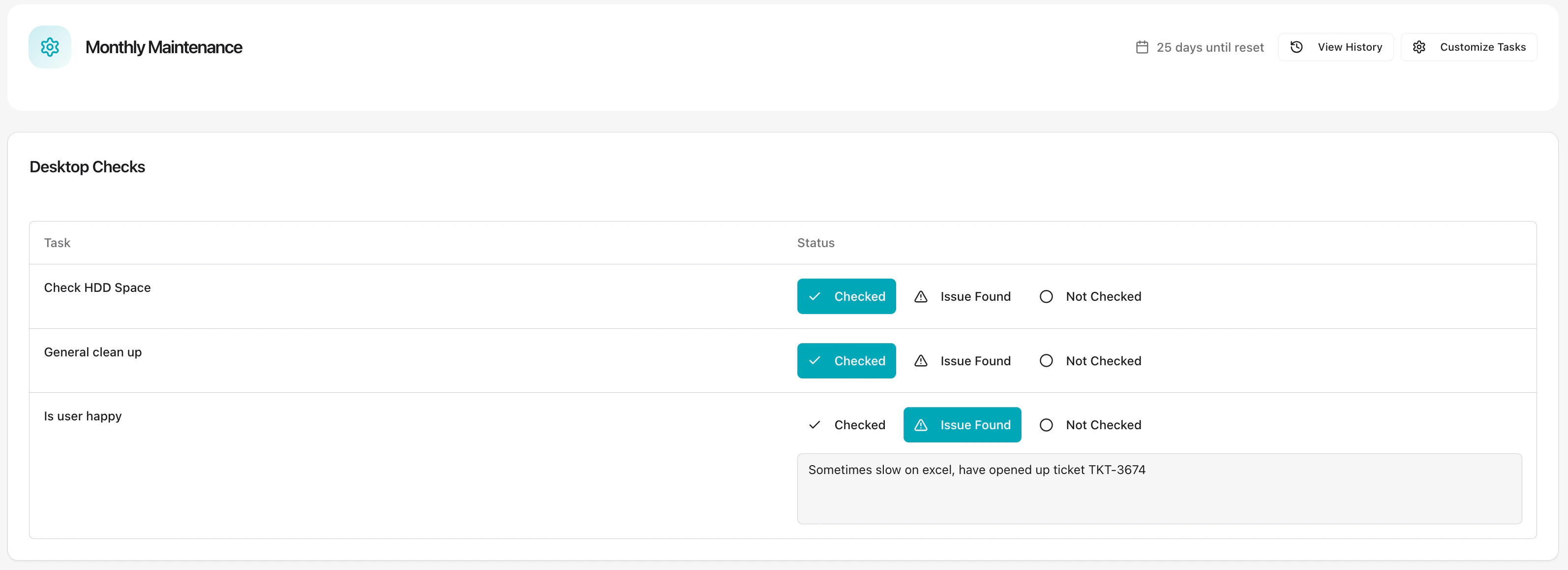Viewport: 1568px width, 570px height.
Task: Select Not Checked for Is user happy
Action: [1090, 424]
